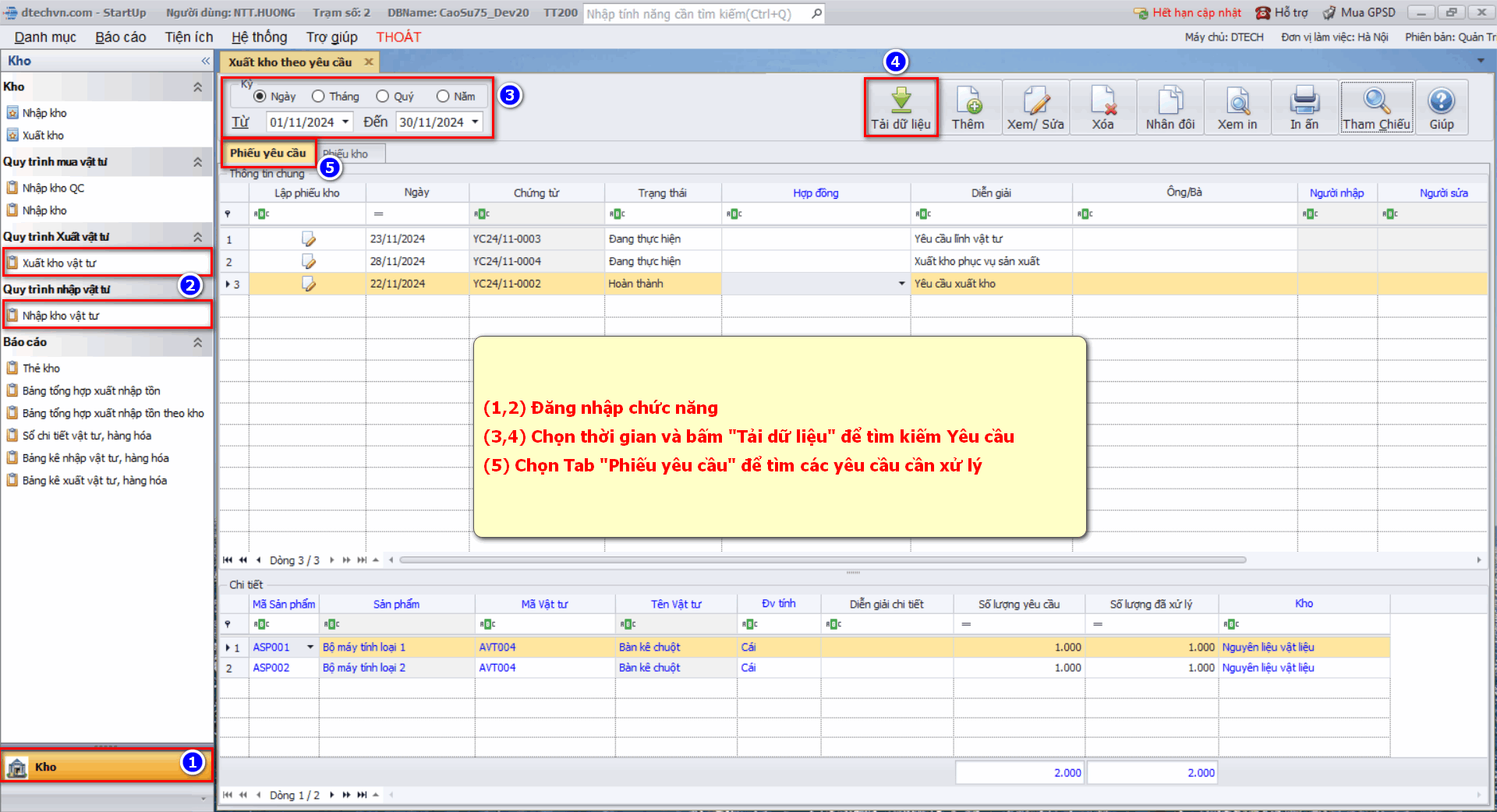Duplicate record with Nhân đôi icon

pos(1170,101)
